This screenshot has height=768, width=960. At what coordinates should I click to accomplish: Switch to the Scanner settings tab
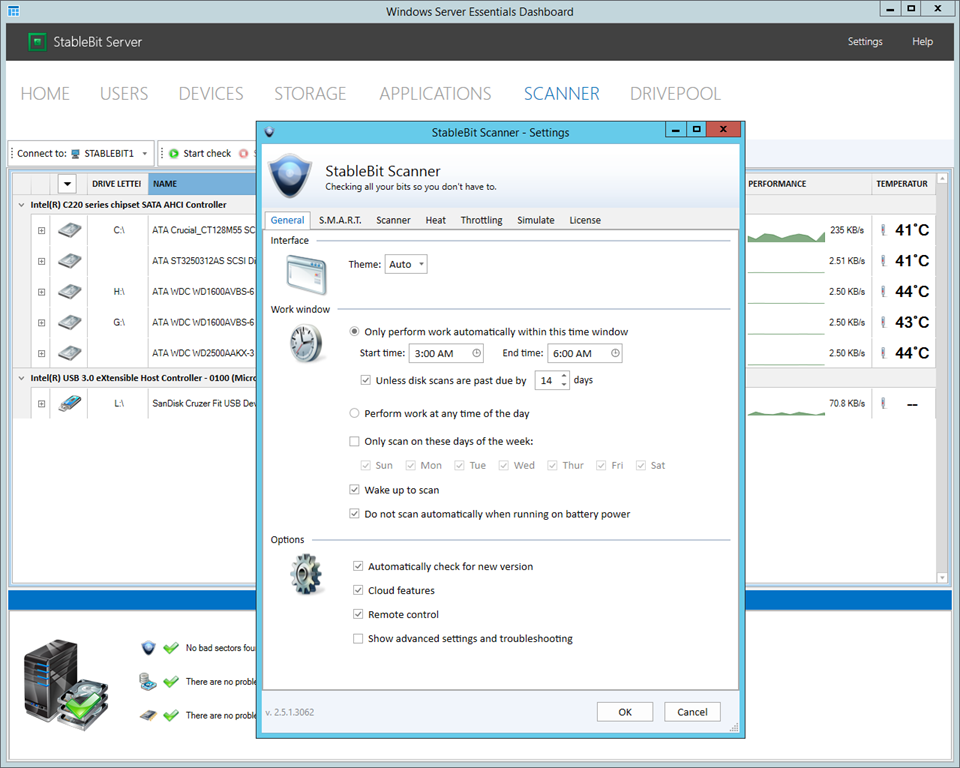(x=393, y=220)
